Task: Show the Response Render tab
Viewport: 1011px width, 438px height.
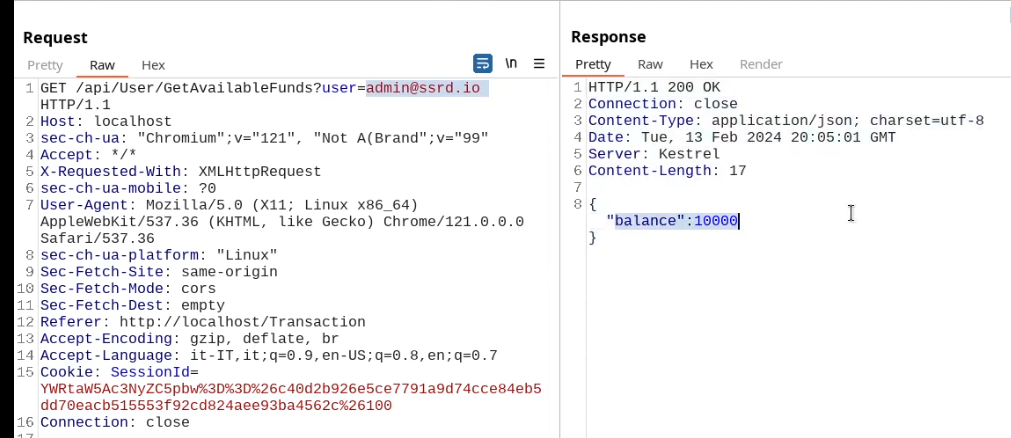Action: pos(761,65)
